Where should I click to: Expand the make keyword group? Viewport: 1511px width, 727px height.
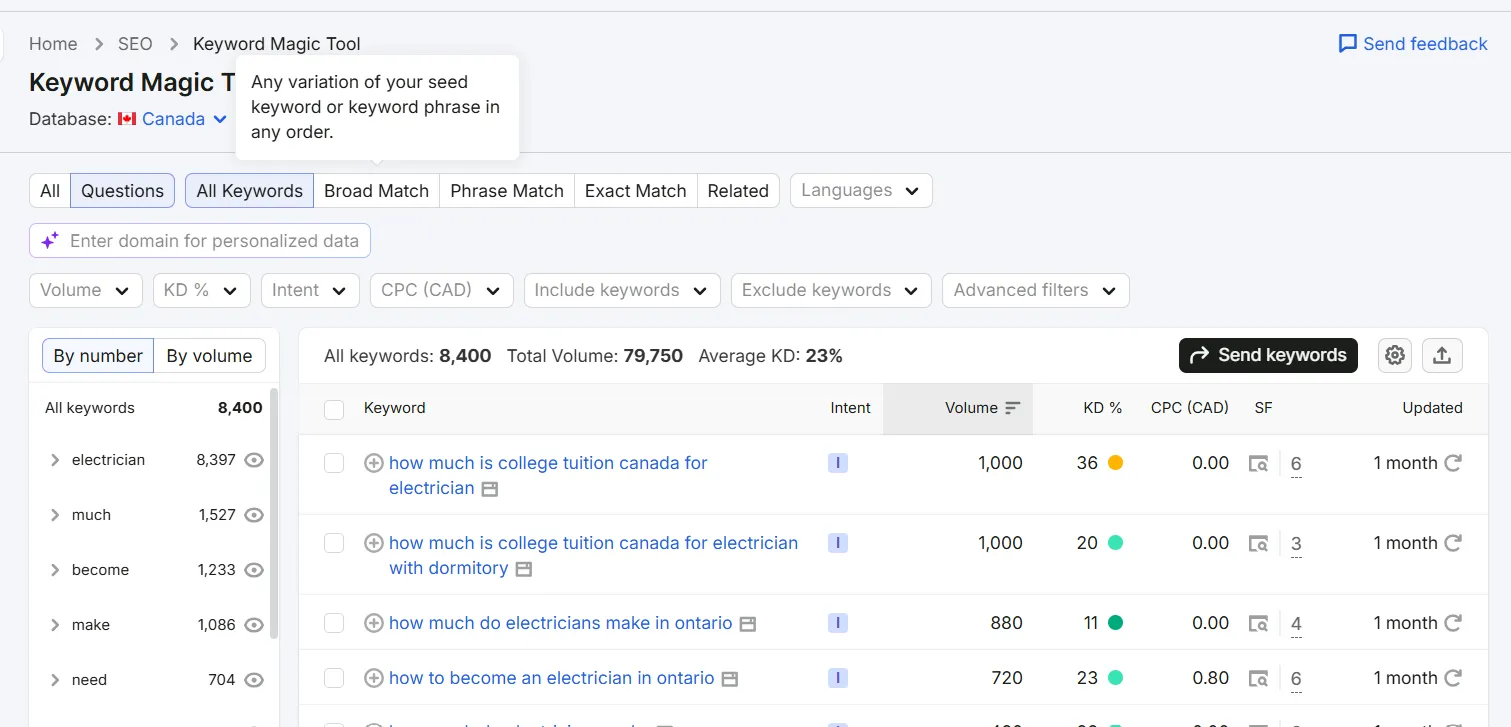coord(55,625)
